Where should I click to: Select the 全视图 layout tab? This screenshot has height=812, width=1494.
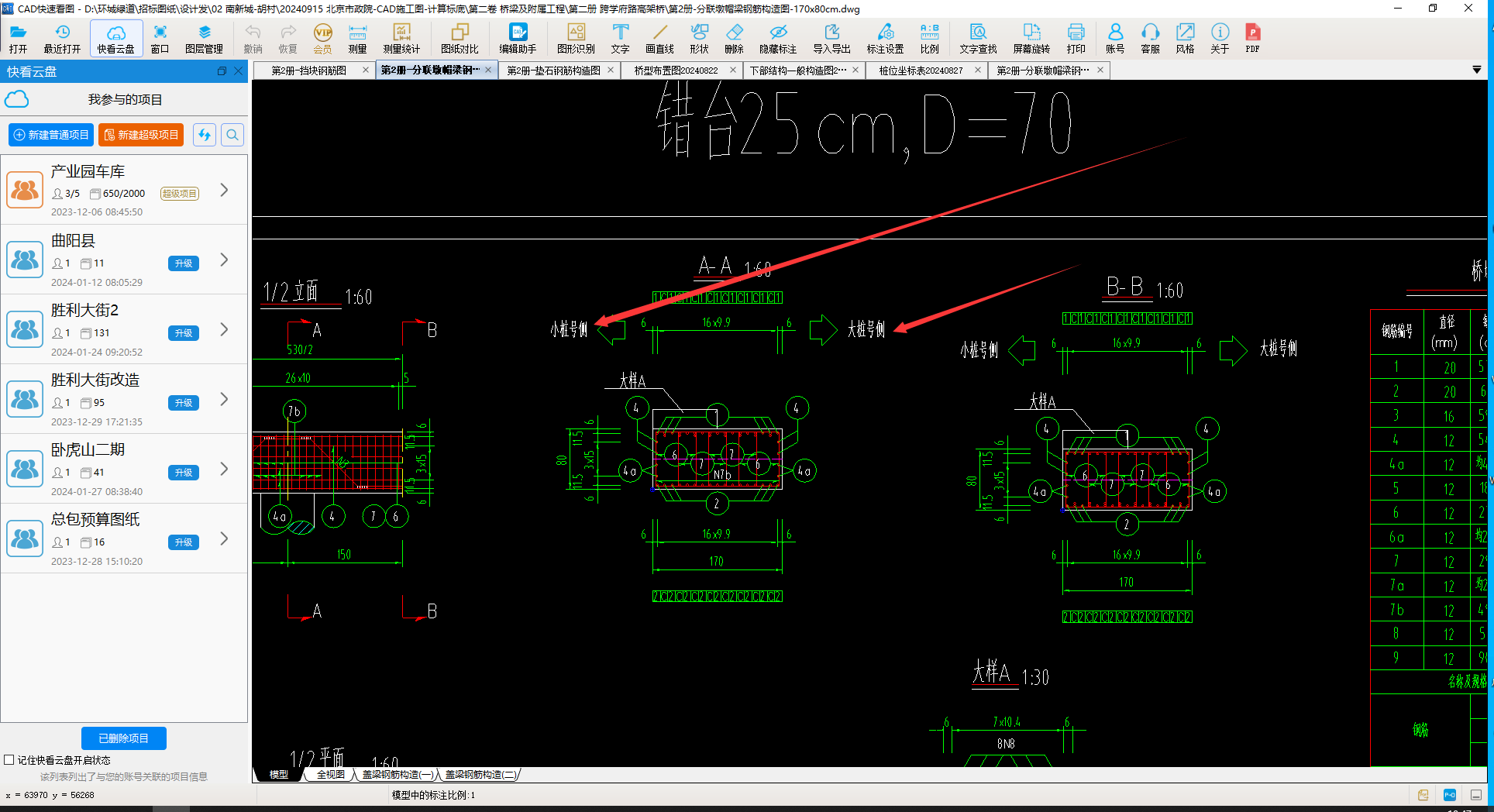330,774
